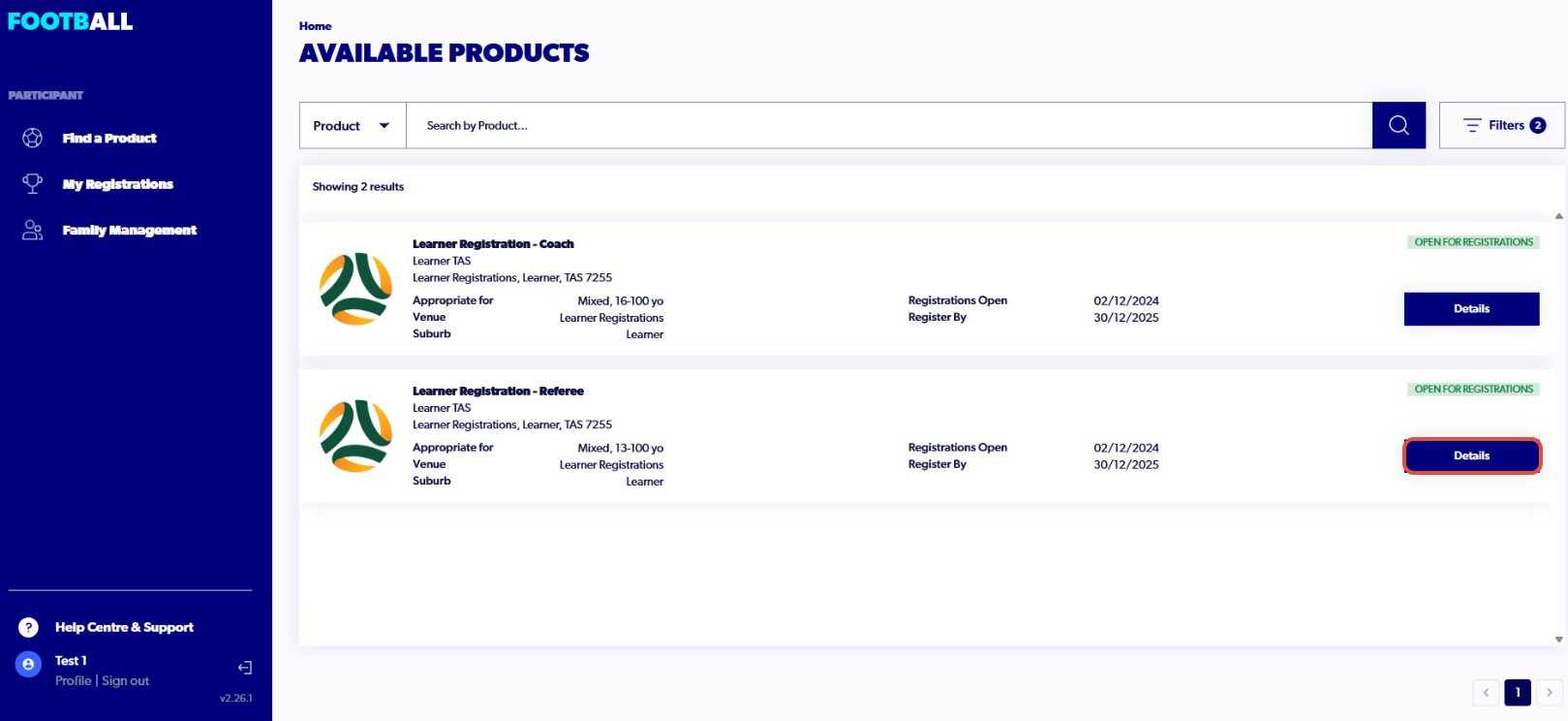Click the filter count badge showing 2
The width and height of the screenshot is (1568, 721).
click(x=1538, y=125)
